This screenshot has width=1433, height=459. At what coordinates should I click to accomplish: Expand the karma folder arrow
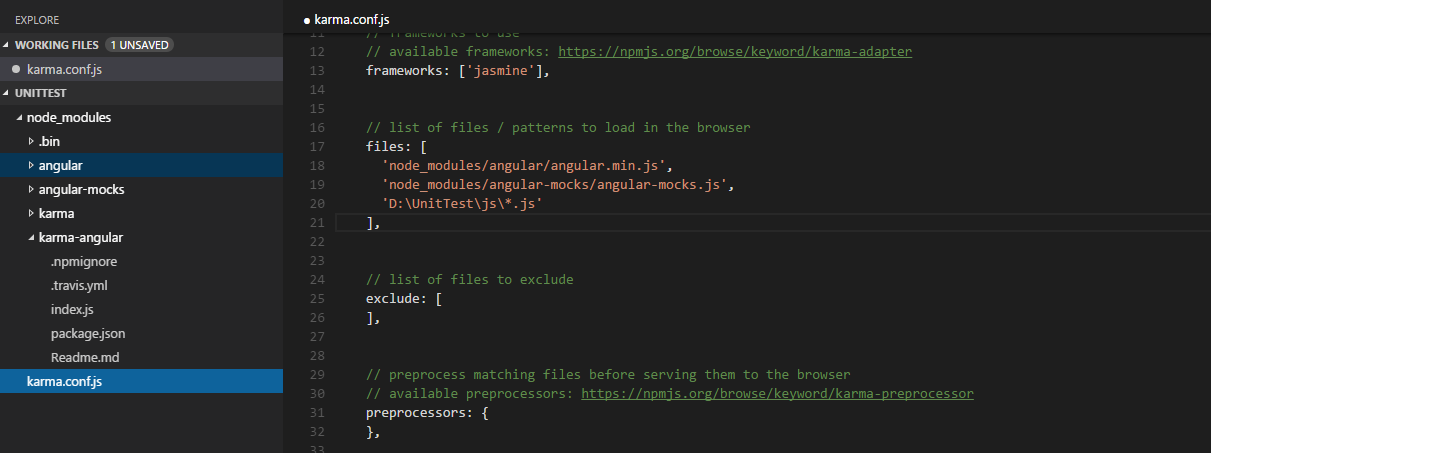coord(31,213)
